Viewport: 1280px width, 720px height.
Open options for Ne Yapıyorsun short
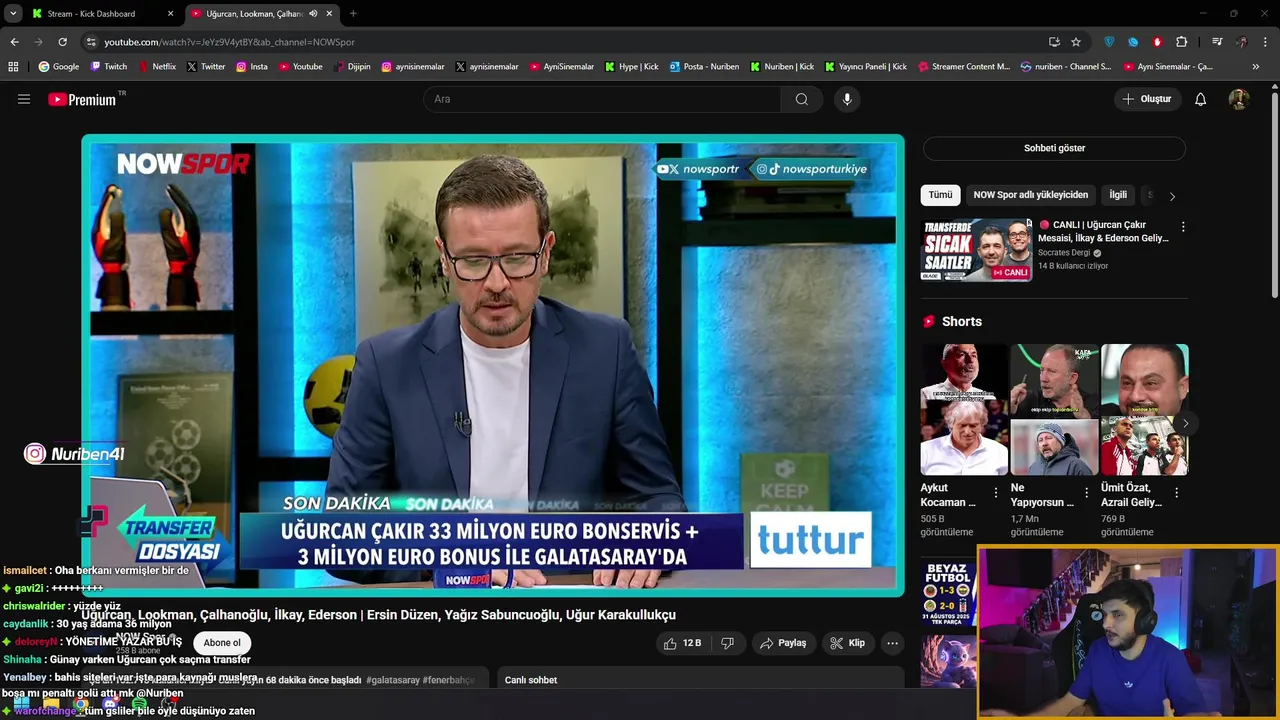pos(1086,493)
